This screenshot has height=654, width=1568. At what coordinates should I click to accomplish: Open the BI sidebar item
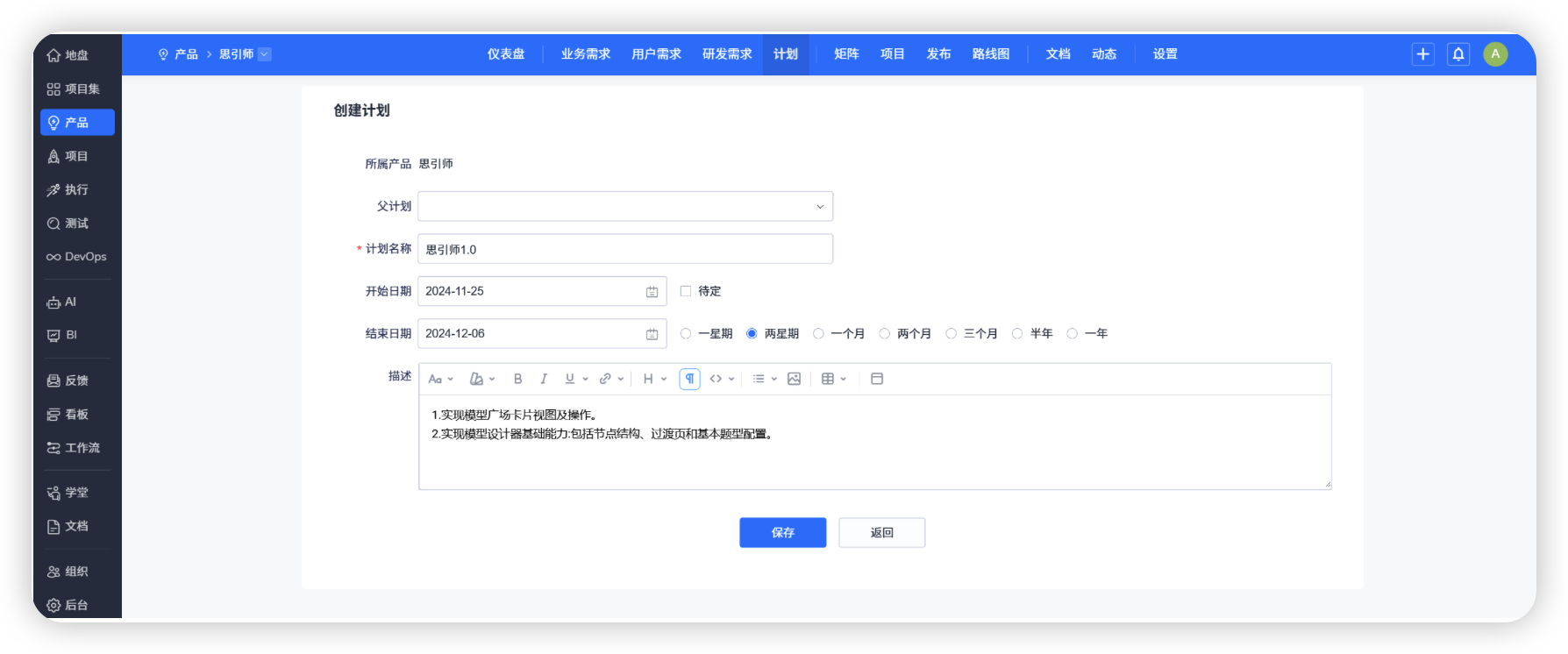[62, 335]
